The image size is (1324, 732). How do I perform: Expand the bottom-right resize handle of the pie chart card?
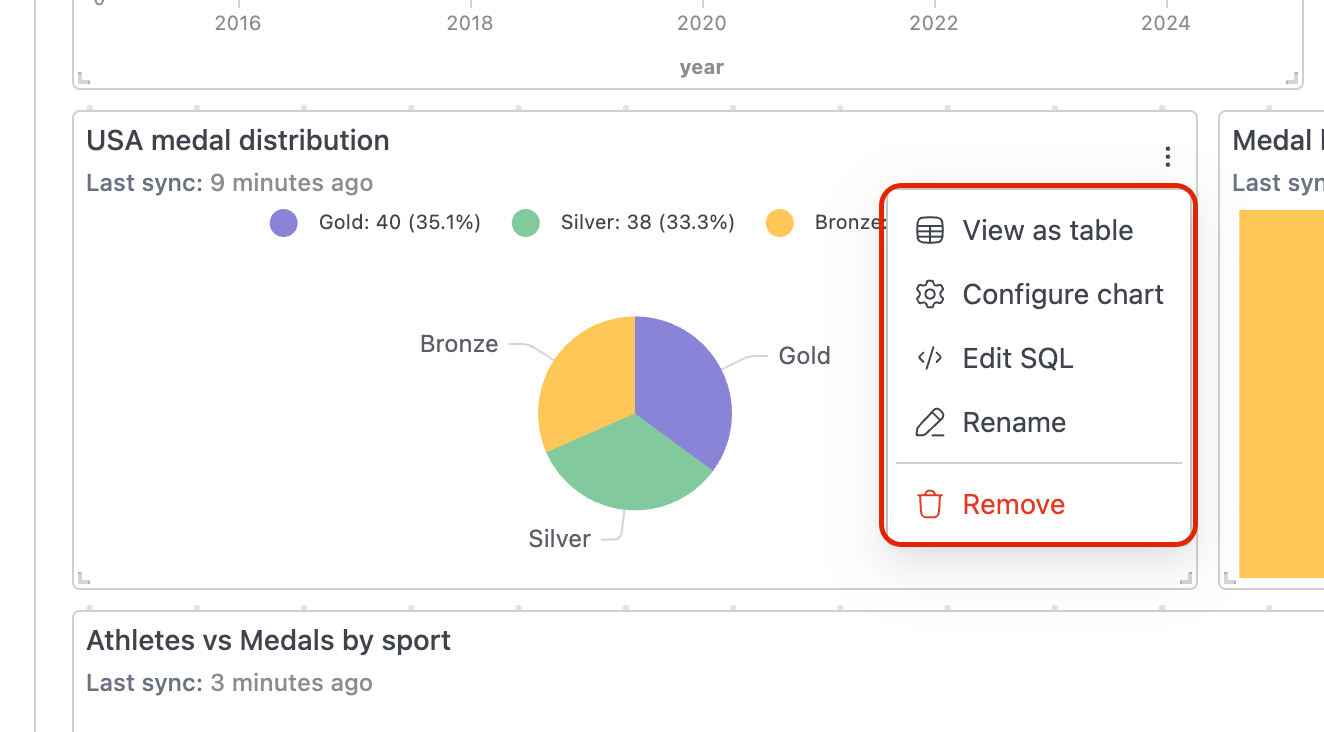point(1185,576)
